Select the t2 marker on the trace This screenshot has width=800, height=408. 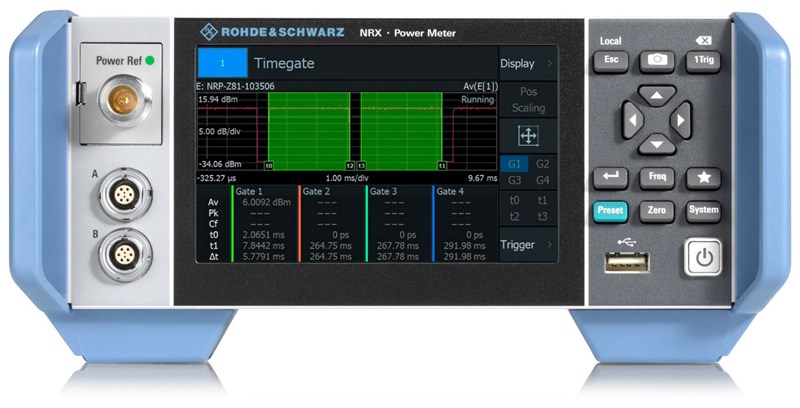pos(350,166)
